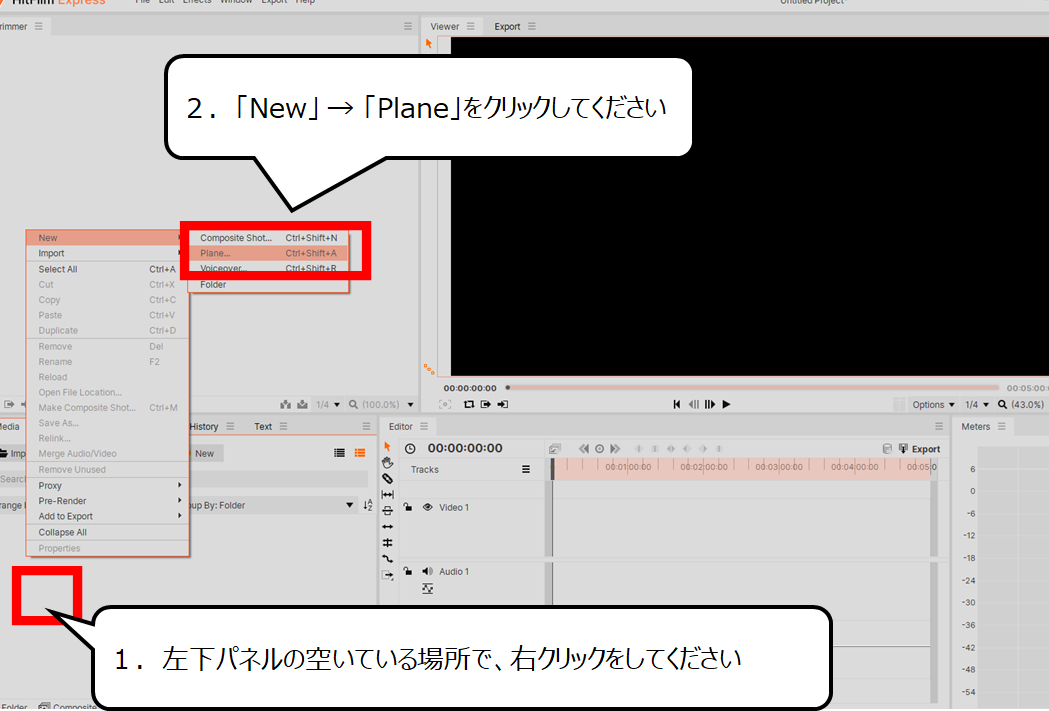The height and width of the screenshot is (711, 1049).
Task: Jump to previous edit point in Editor
Action: point(584,449)
